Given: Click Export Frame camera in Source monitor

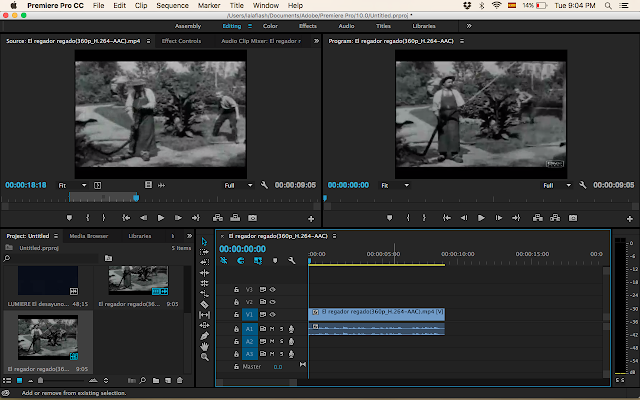Looking at the screenshot, I should pyautogui.click(x=253, y=218).
